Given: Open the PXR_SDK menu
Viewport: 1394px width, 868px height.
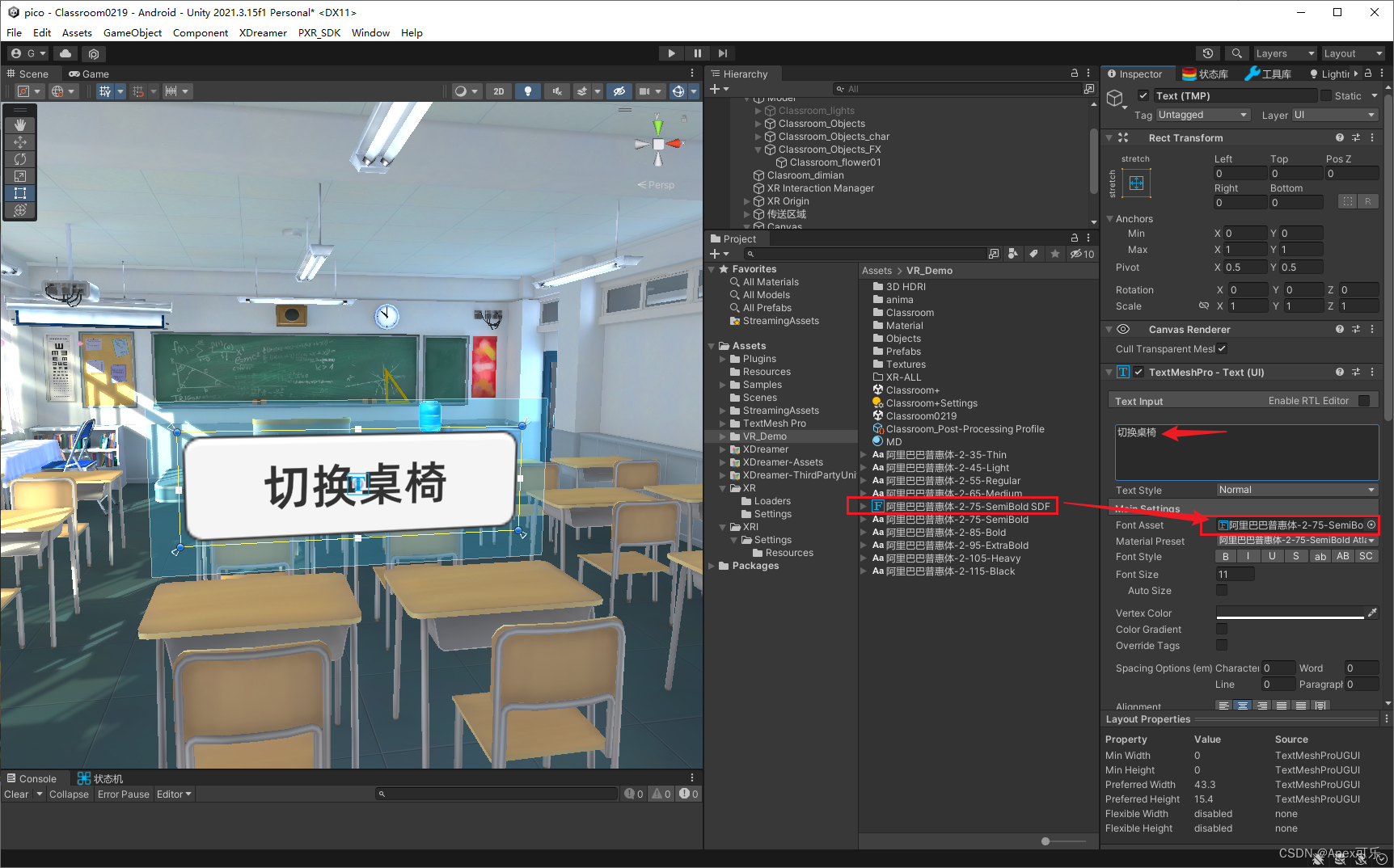Looking at the screenshot, I should (x=319, y=33).
